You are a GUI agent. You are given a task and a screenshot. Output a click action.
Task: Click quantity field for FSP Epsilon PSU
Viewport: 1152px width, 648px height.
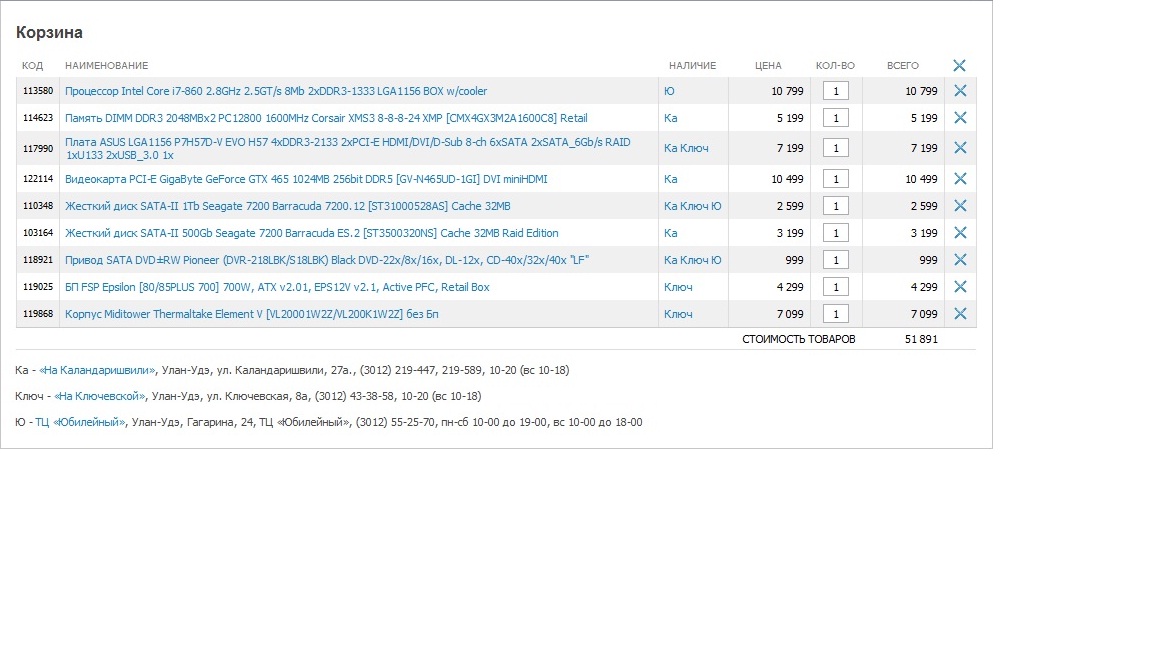(835, 287)
